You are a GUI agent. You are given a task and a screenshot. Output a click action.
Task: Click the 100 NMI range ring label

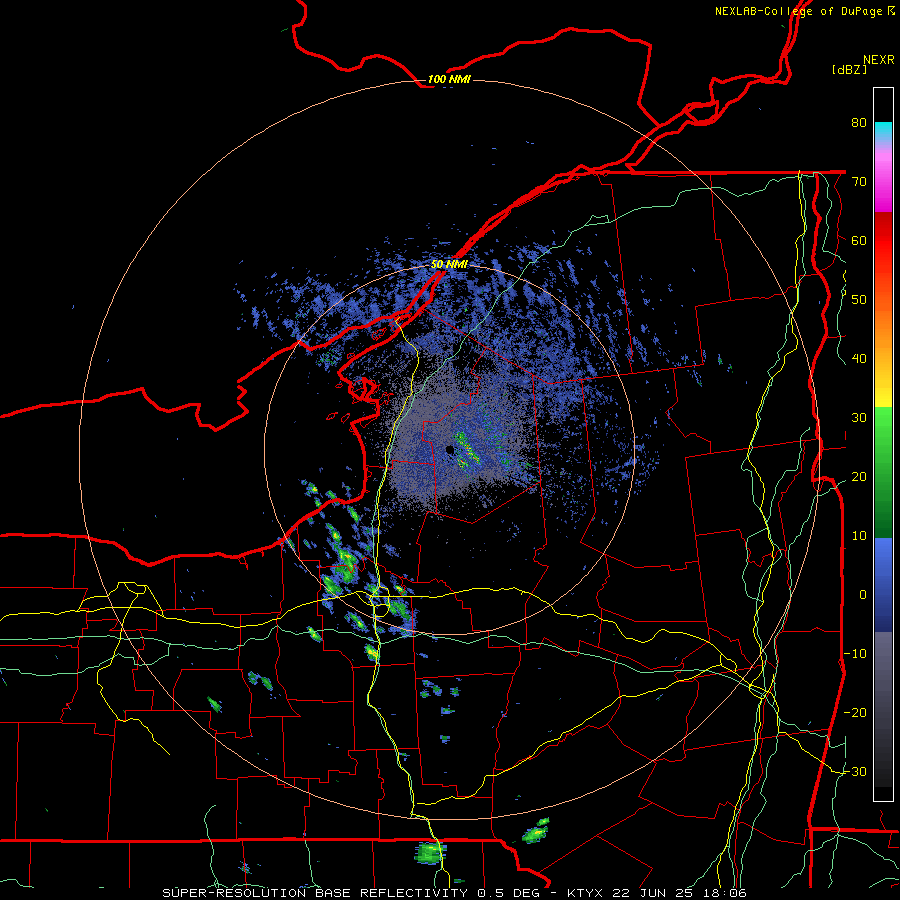point(449,79)
